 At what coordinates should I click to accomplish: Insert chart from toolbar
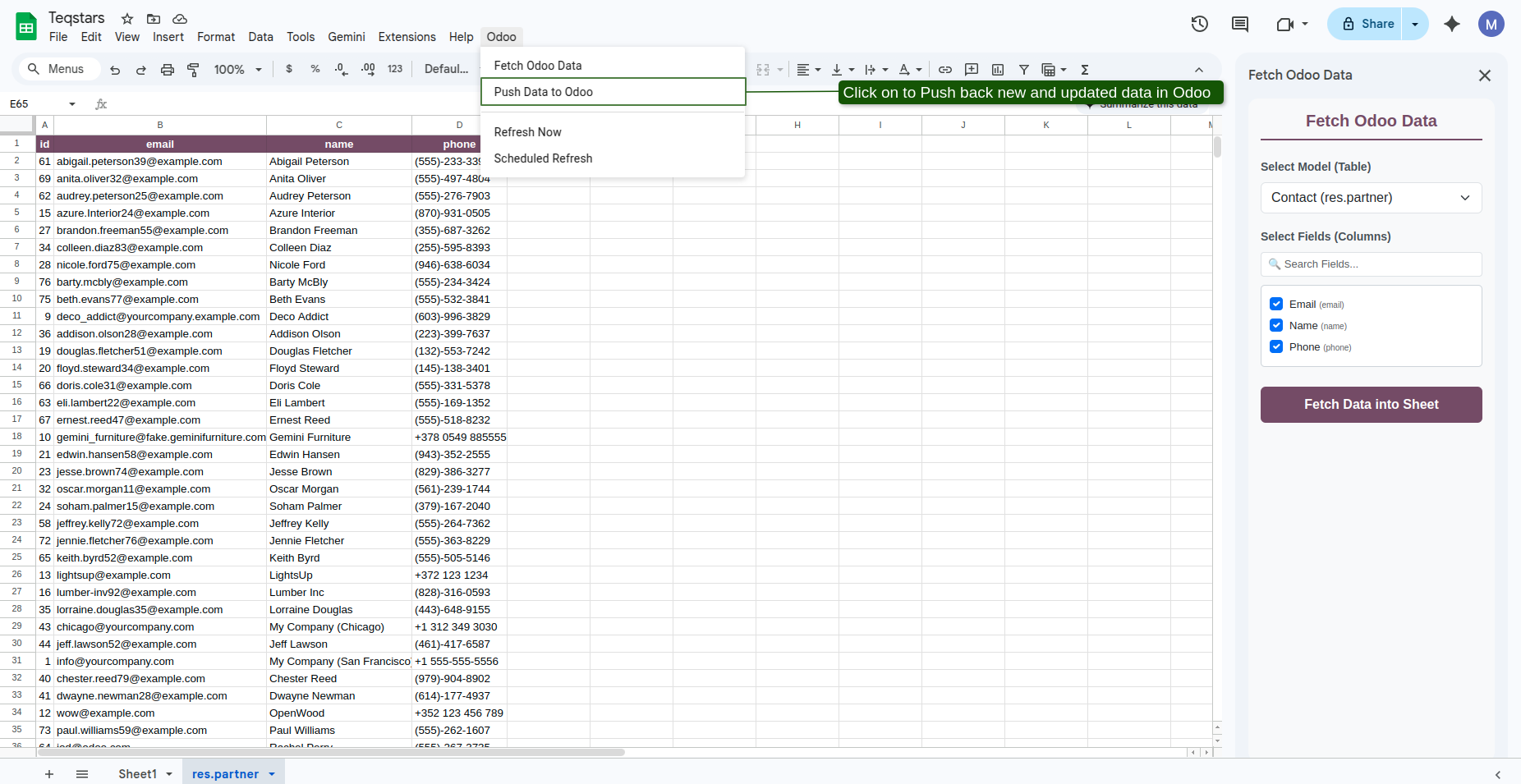(x=998, y=70)
